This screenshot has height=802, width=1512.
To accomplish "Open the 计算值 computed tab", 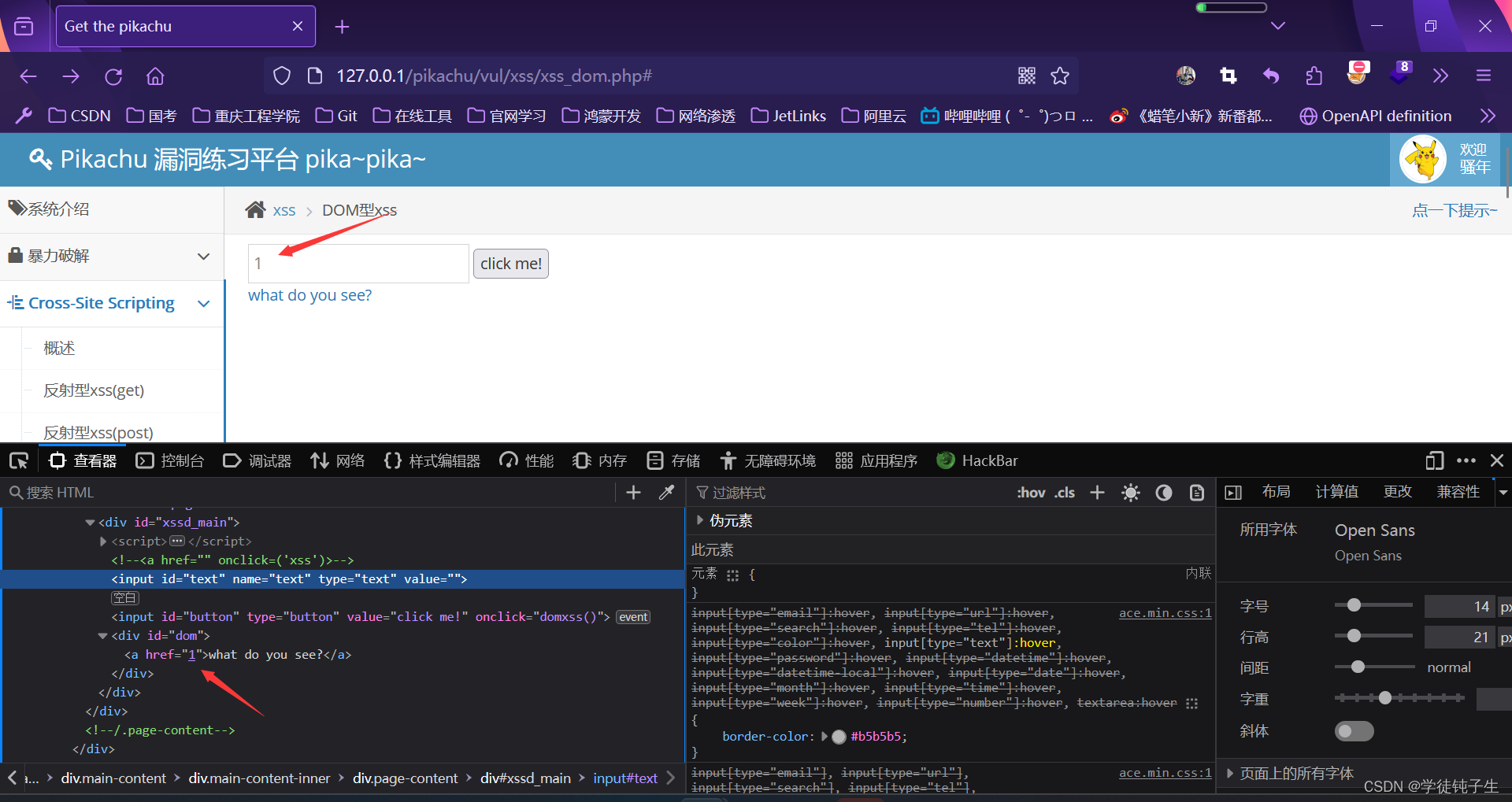I will (1336, 492).
